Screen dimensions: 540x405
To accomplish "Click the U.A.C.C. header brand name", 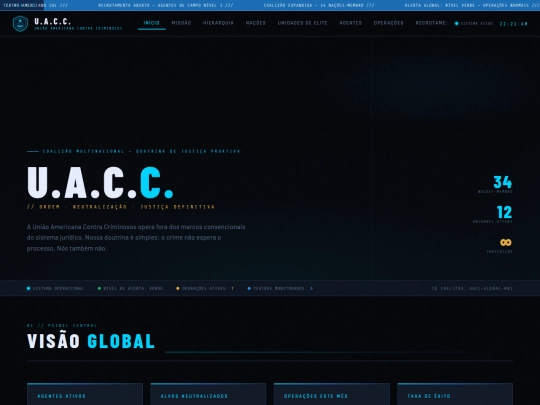I will coord(53,21).
